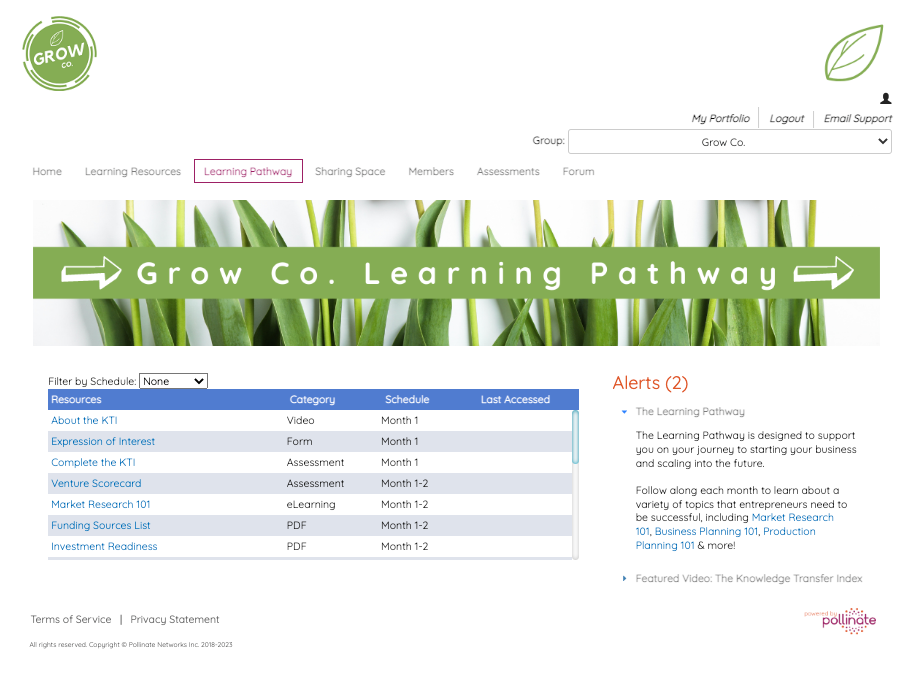Click the green leaf icon top right

pyautogui.click(x=853, y=53)
